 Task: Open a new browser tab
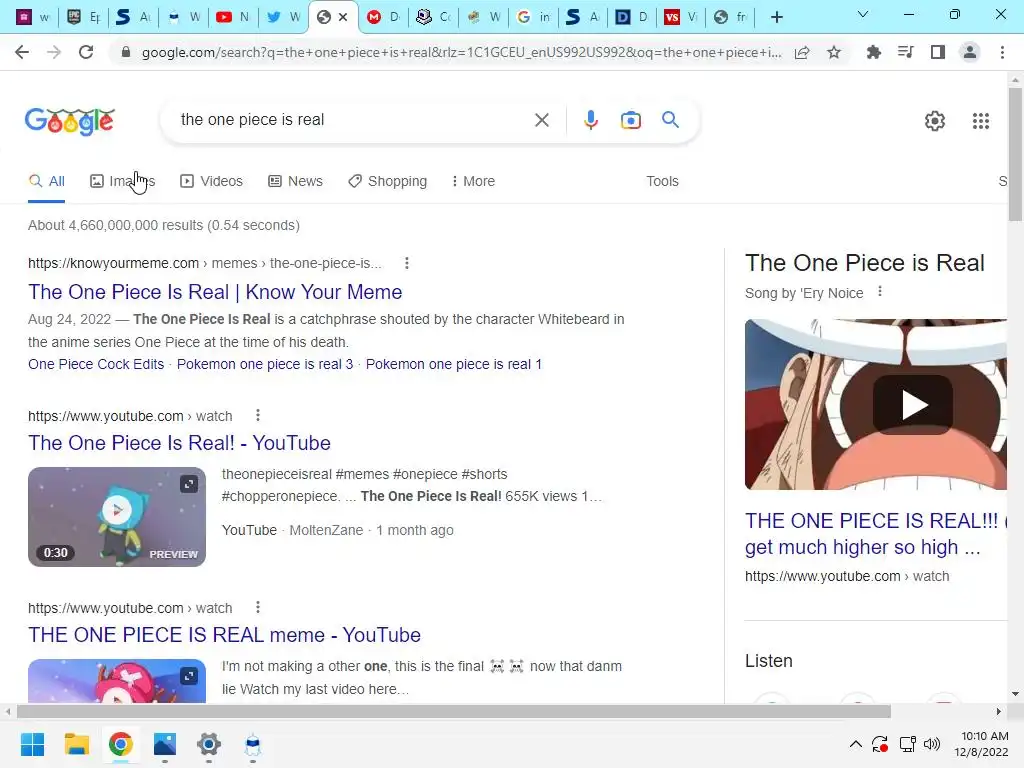click(x=776, y=18)
